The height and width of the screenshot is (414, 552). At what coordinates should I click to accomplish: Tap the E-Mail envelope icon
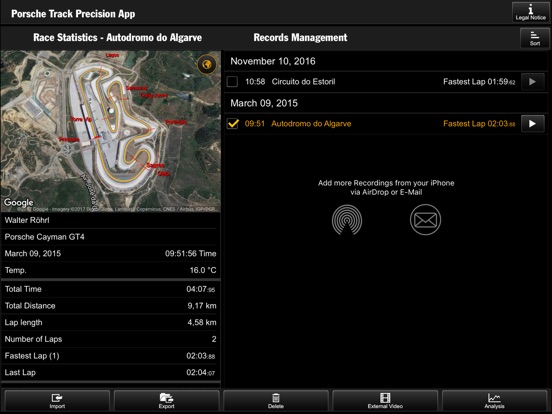click(x=425, y=220)
